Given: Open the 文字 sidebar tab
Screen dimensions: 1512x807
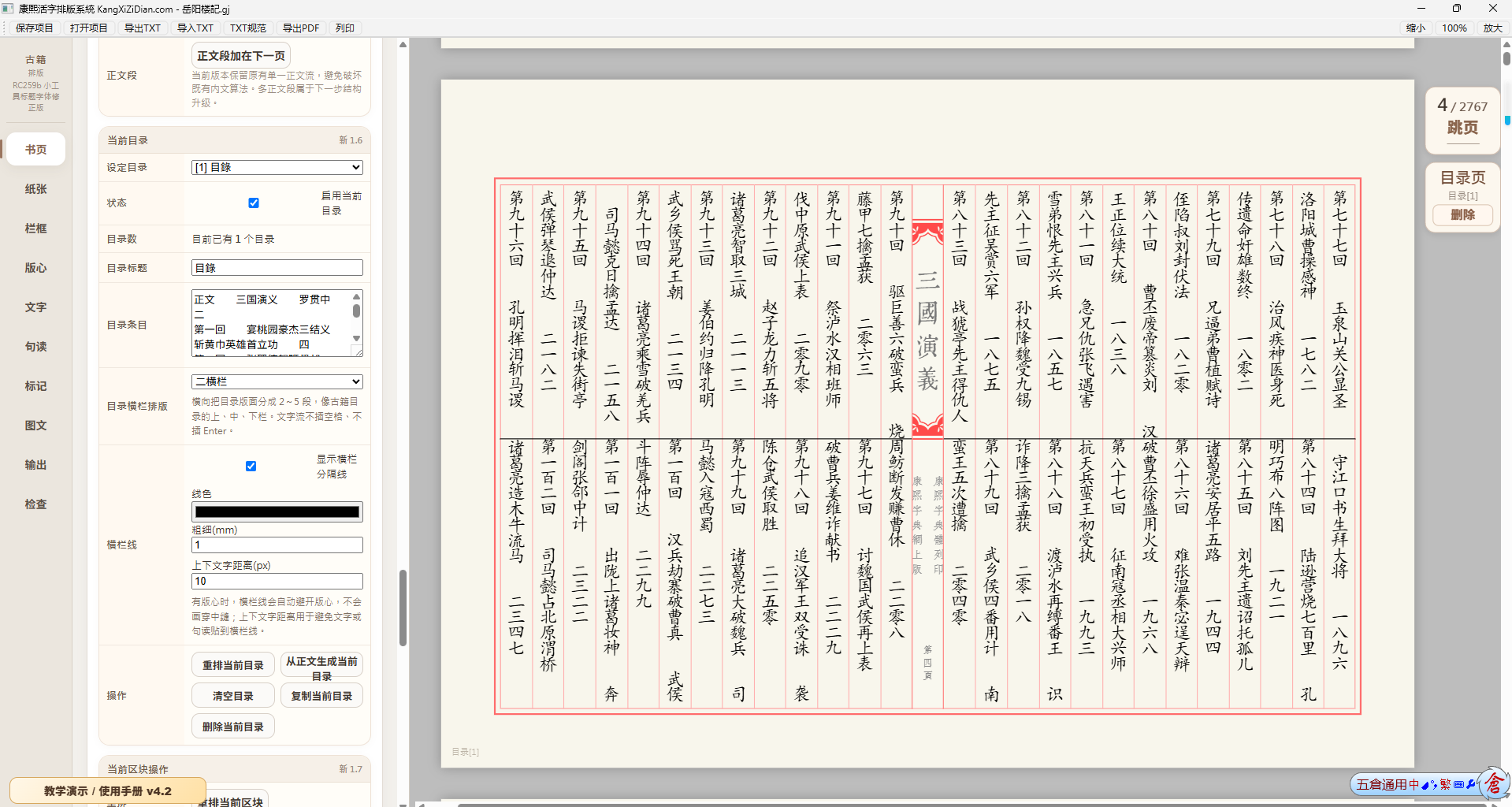Looking at the screenshot, I should coord(35,307).
